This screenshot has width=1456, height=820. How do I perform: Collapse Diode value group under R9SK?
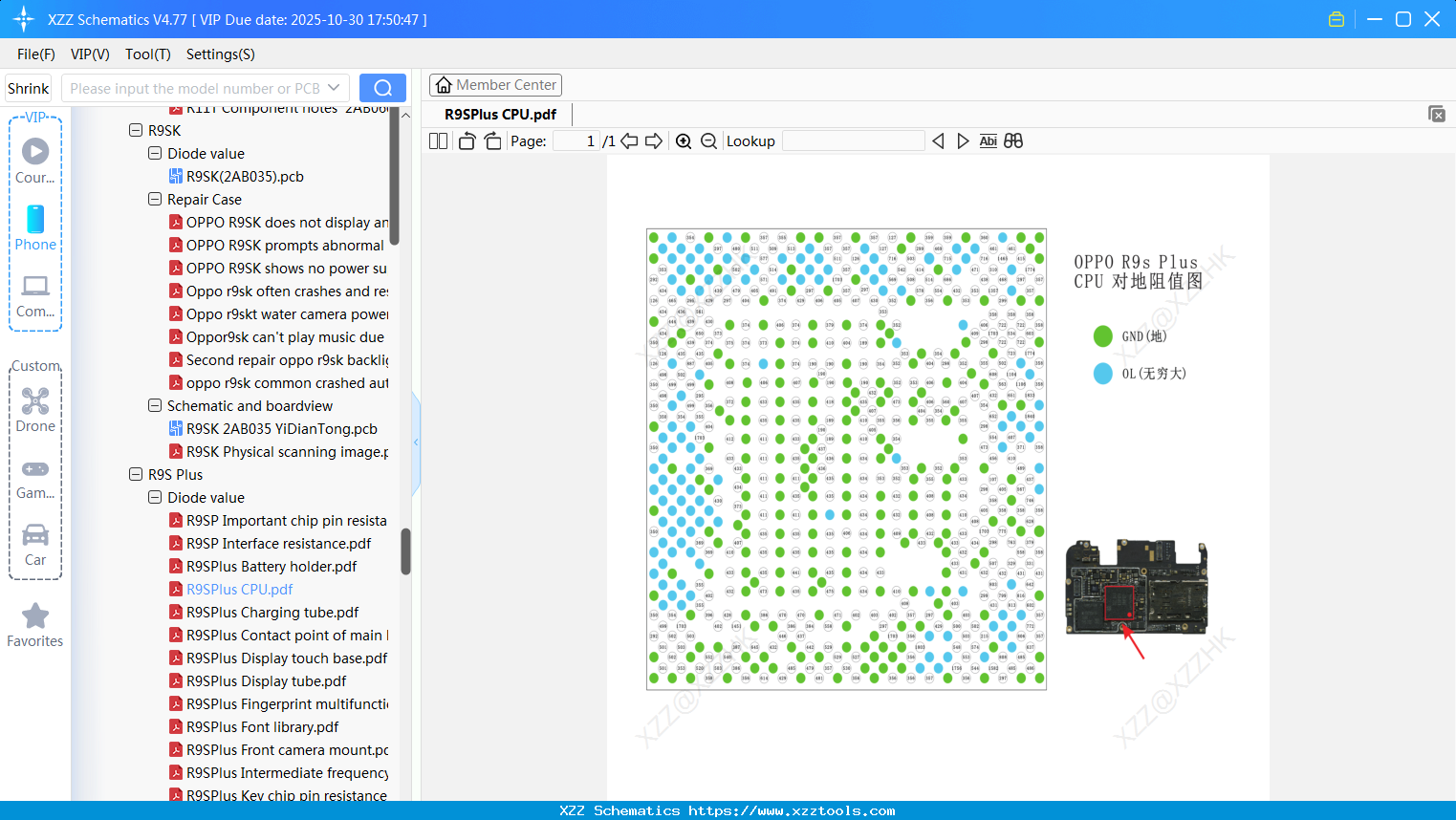[155, 153]
